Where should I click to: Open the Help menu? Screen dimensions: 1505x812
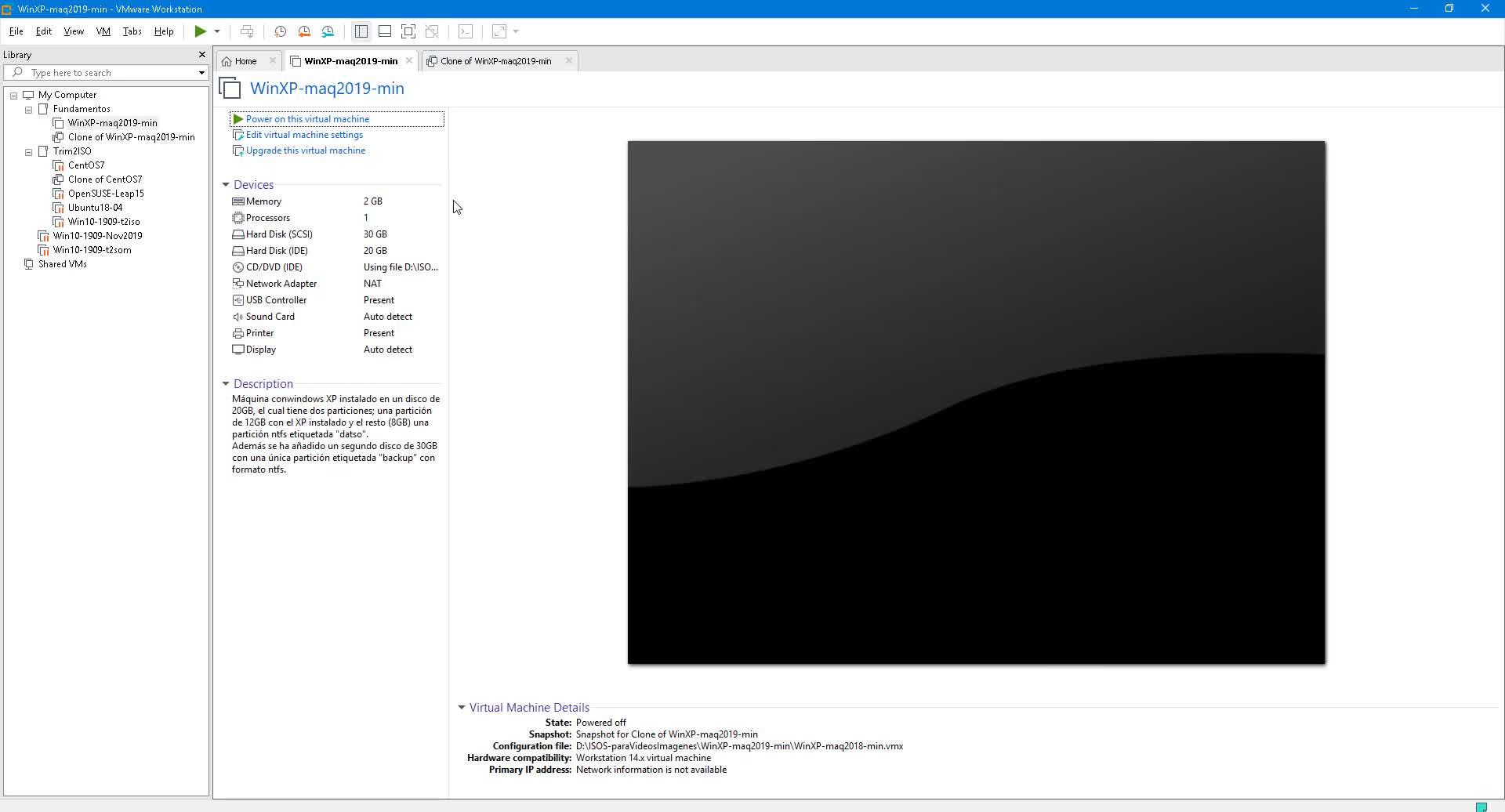pos(164,31)
